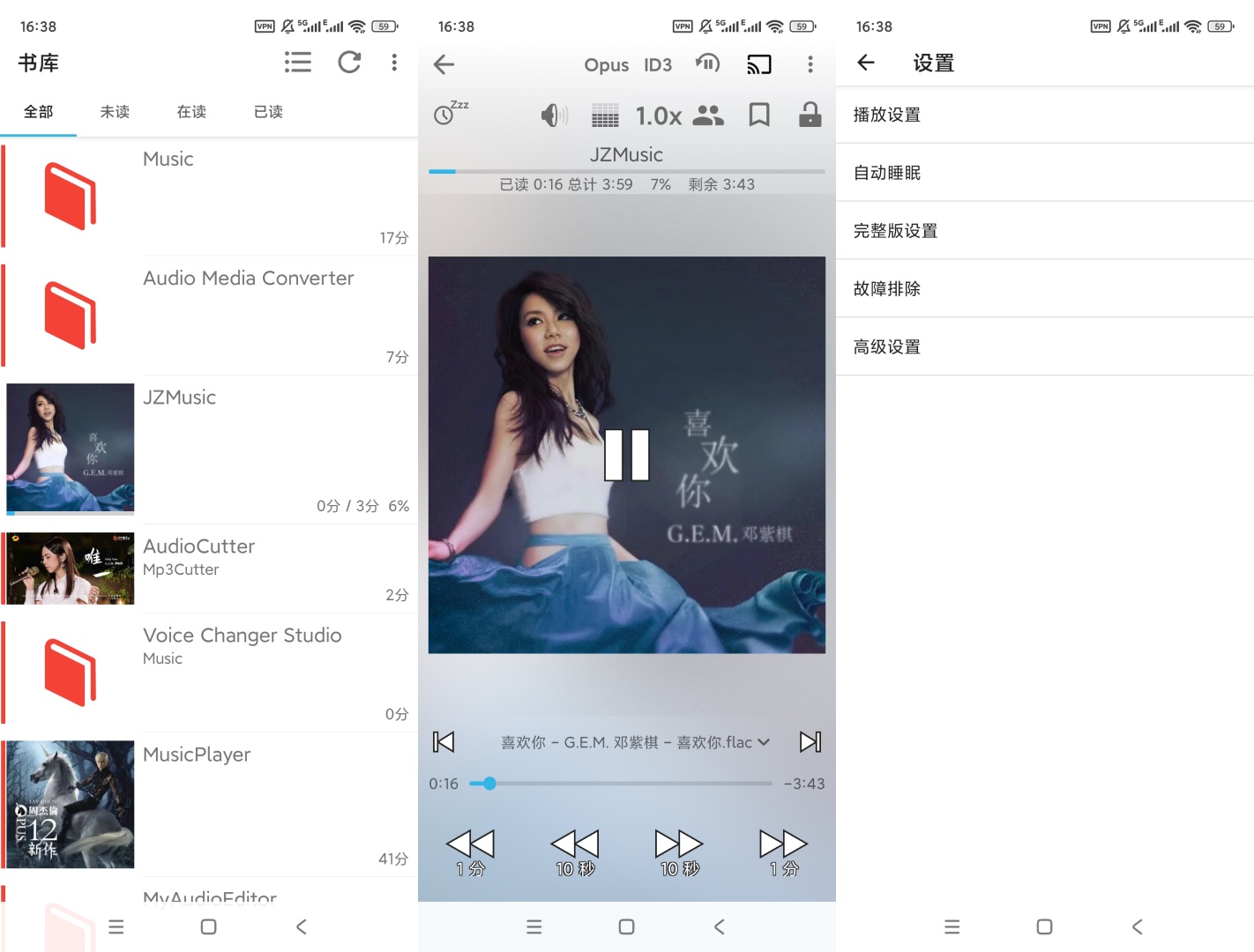Toggle the screen lock padlock icon
Viewport: 1254px width, 952px height.
point(810,115)
